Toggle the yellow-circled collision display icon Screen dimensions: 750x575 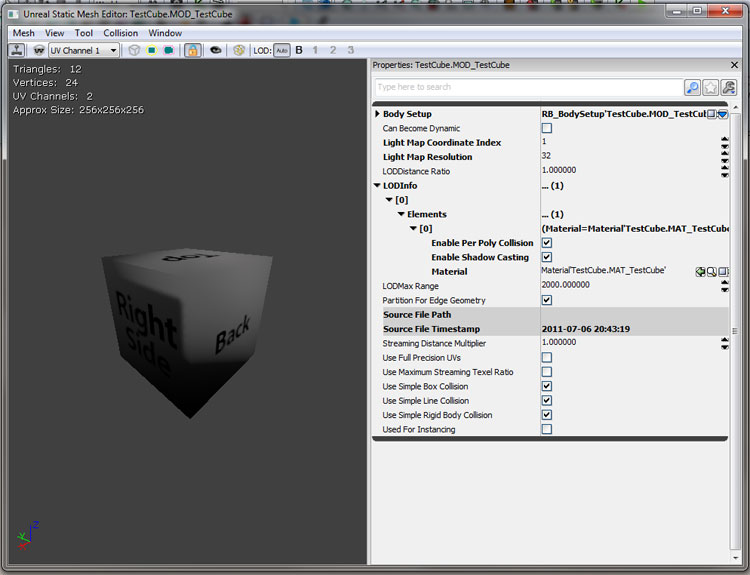(152, 50)
